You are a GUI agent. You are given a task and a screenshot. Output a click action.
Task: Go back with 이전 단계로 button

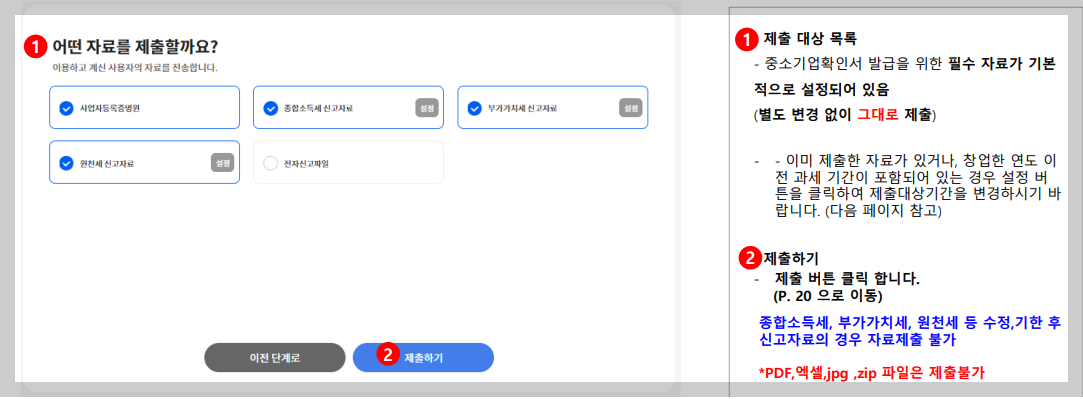point(274,358)
